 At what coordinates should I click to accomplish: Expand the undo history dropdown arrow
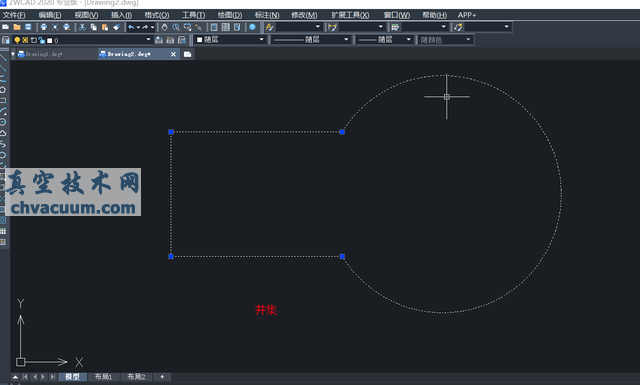138,27
